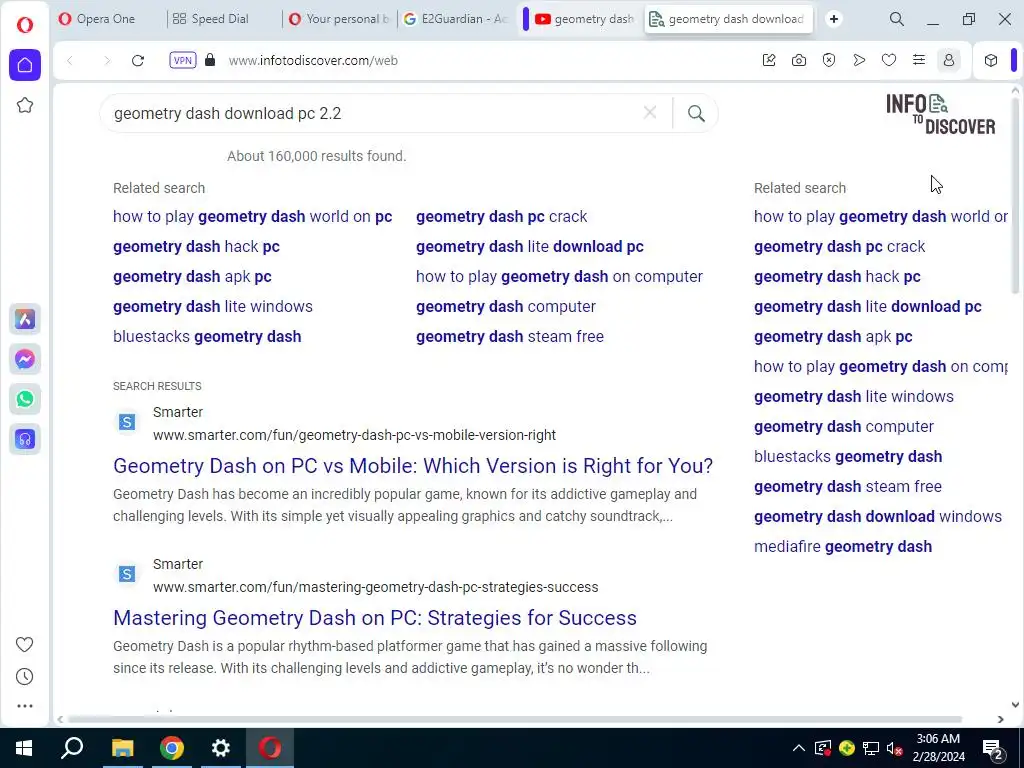Open sidebar setup three-dots menu
The width and height of the screenshot is (1024, 768).
click(25, 706)
